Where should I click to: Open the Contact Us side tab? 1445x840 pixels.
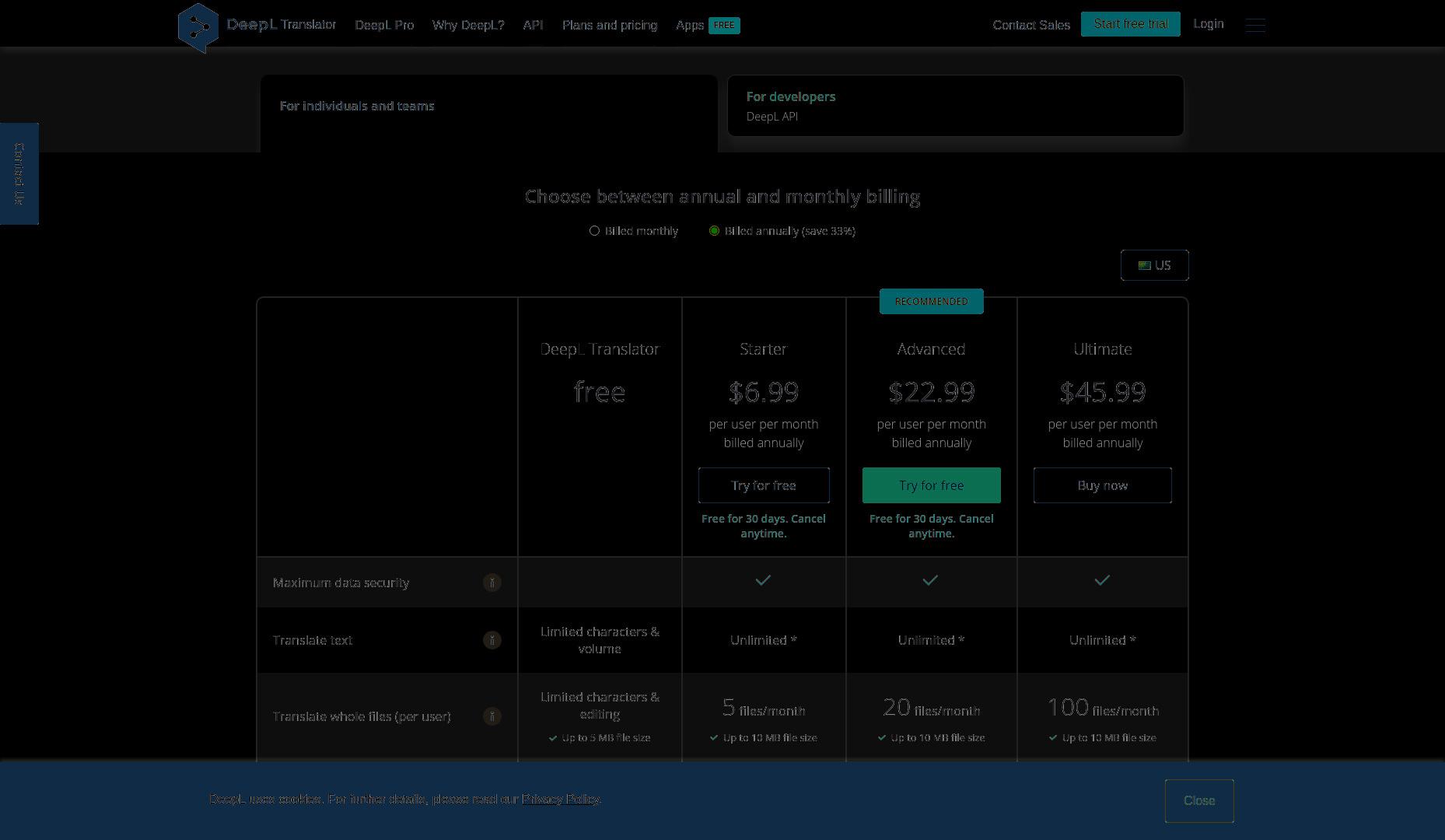tap(19, 173)
